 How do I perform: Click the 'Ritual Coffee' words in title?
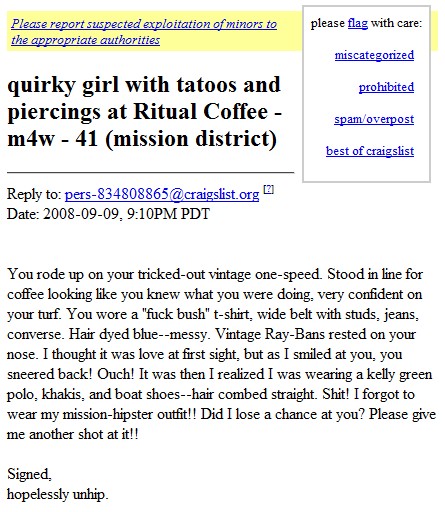click(x=200, y=111)
